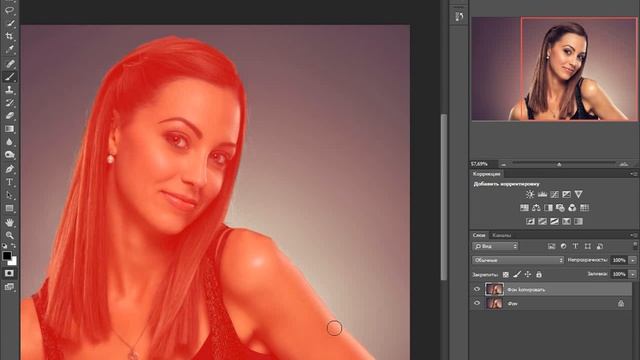Image resolution: width=640 pixels, height=360 pixels.
Task: Add a Posterize adjustment layer
Action: [x=542, y=221]
